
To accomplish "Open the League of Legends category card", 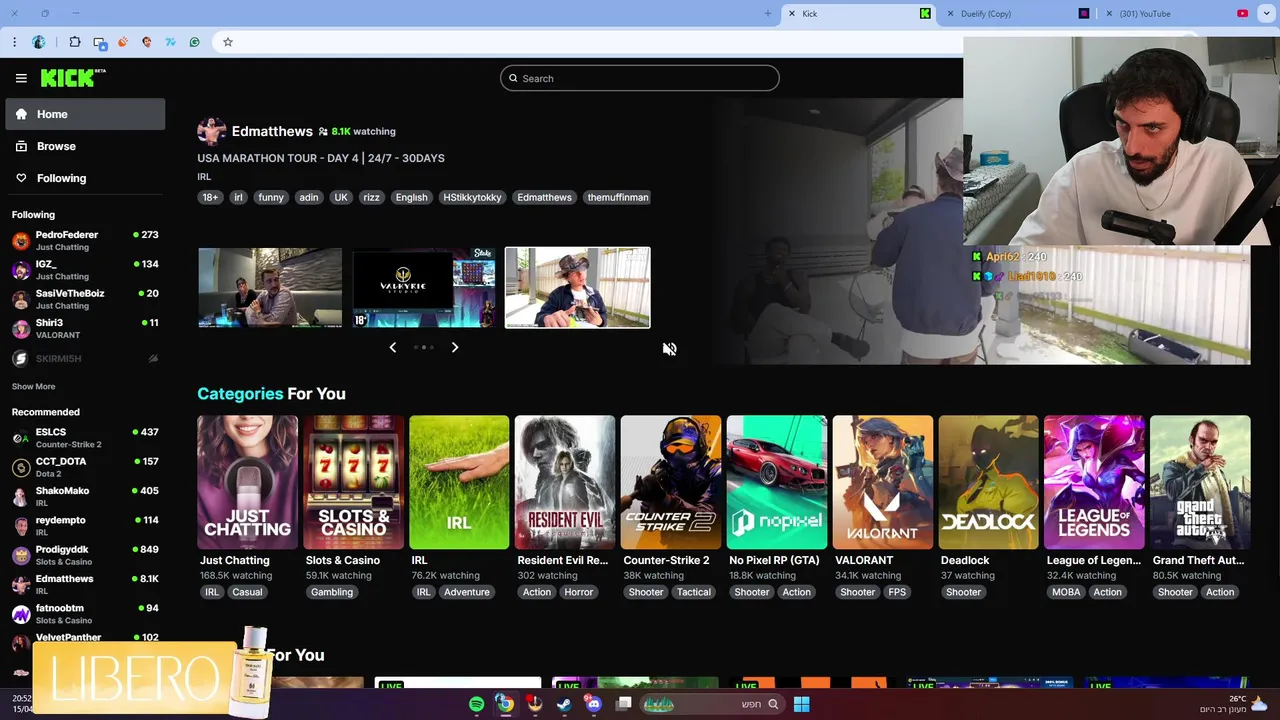I will pos(1094,483).
